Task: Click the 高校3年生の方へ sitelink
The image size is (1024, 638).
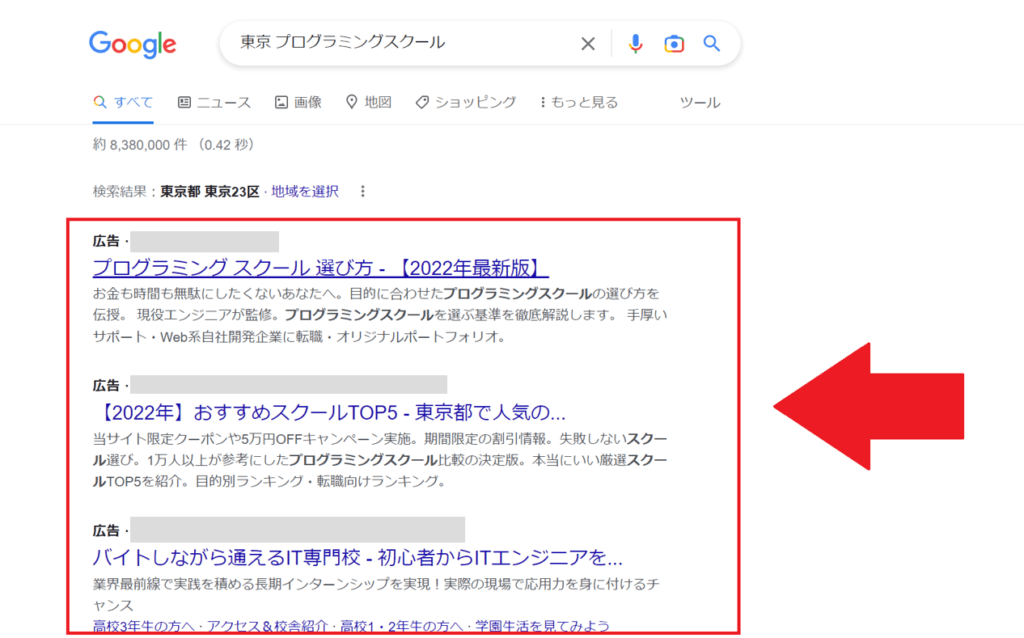Action: [143, 626]
